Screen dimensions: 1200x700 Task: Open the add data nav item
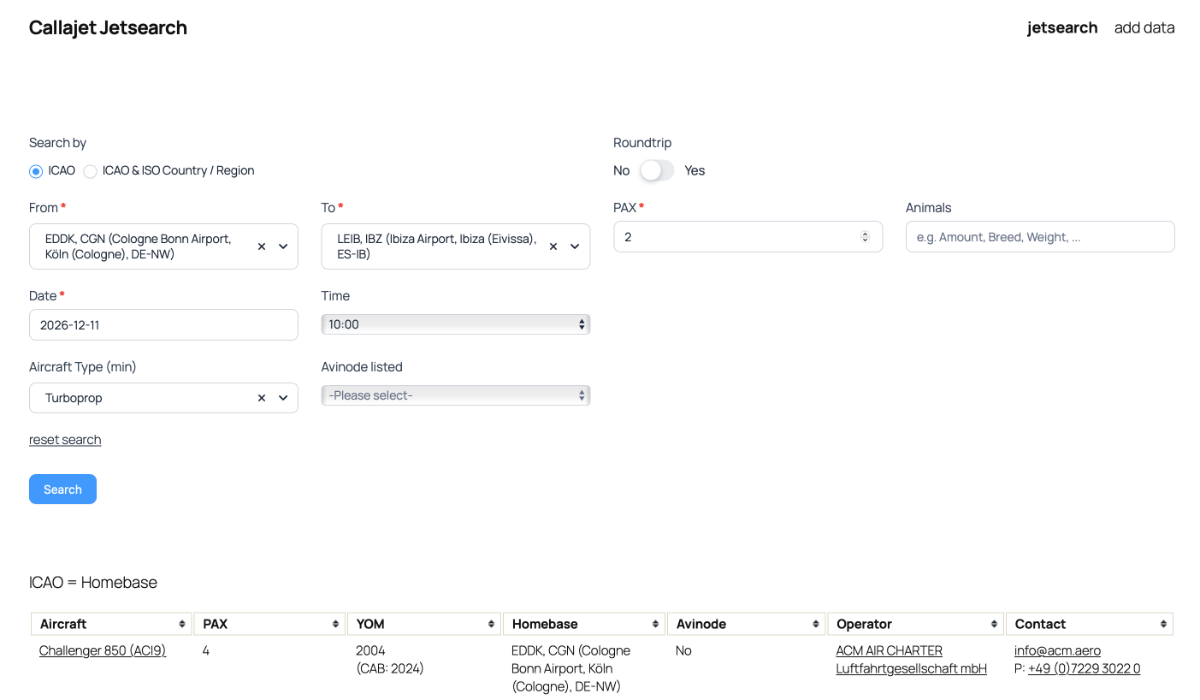click(1144, 28)
